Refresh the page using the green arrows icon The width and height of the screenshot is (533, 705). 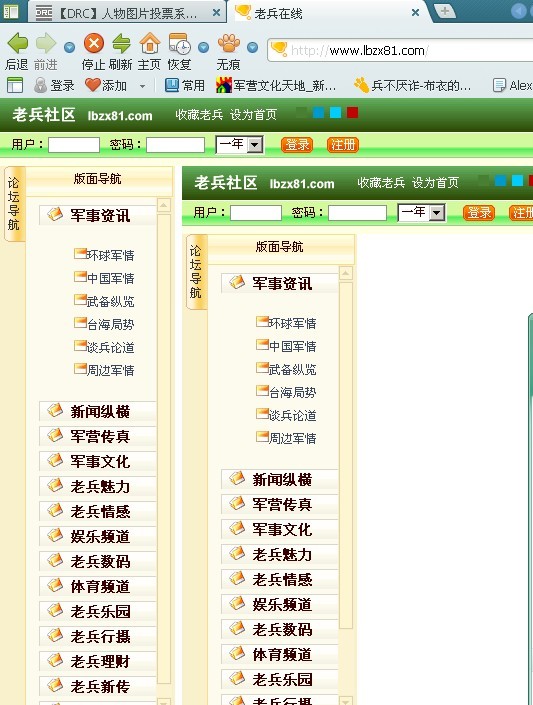(x=121, y=44)
